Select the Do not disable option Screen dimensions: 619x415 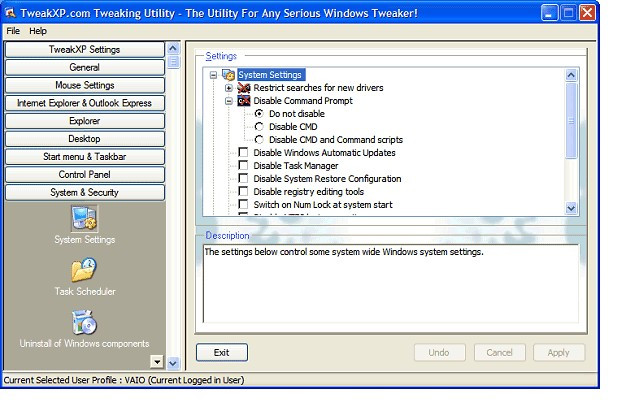click(x=259, y=114)
